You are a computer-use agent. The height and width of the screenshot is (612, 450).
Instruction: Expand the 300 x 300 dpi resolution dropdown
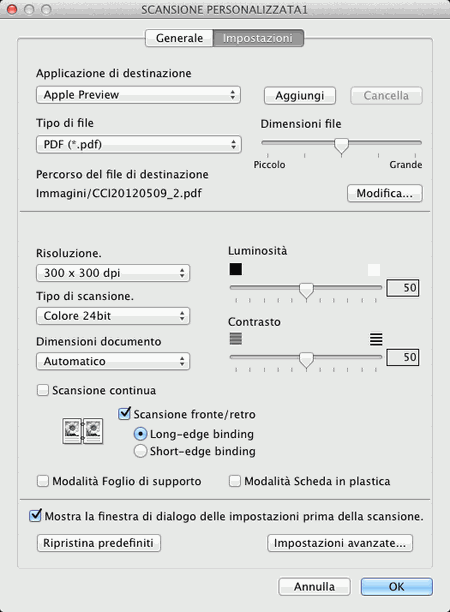tap(113, 273)
